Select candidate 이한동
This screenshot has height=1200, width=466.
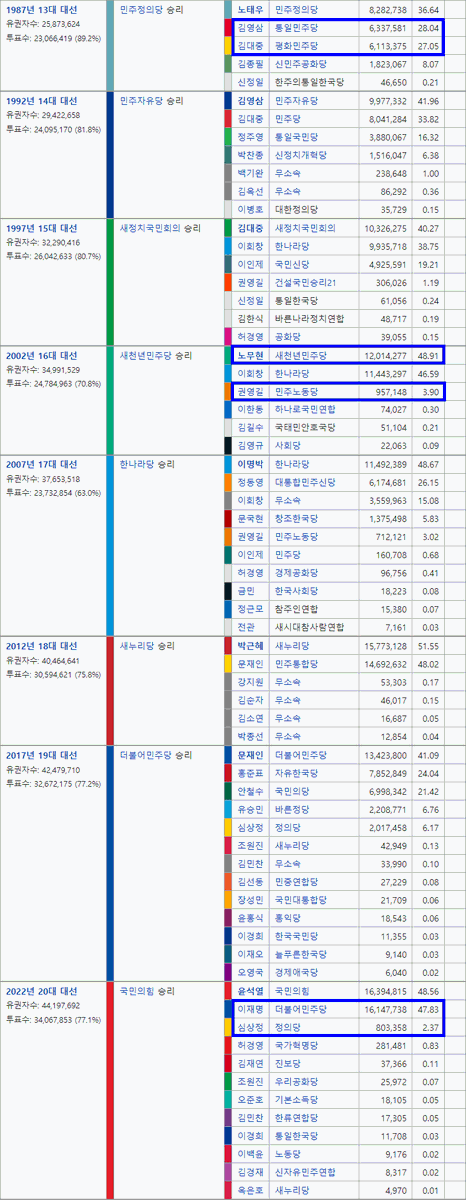pos(252,410)
